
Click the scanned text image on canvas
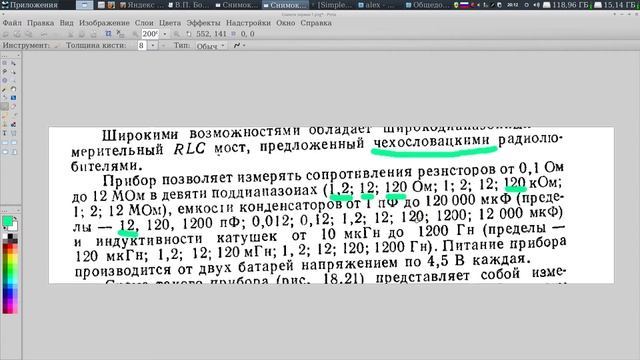point(331,205)
